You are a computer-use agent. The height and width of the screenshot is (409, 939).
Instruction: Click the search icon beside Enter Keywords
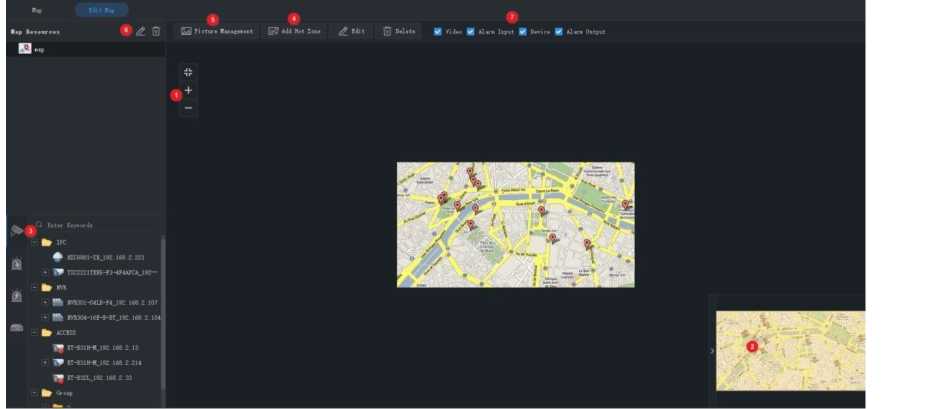click(39, 225)
